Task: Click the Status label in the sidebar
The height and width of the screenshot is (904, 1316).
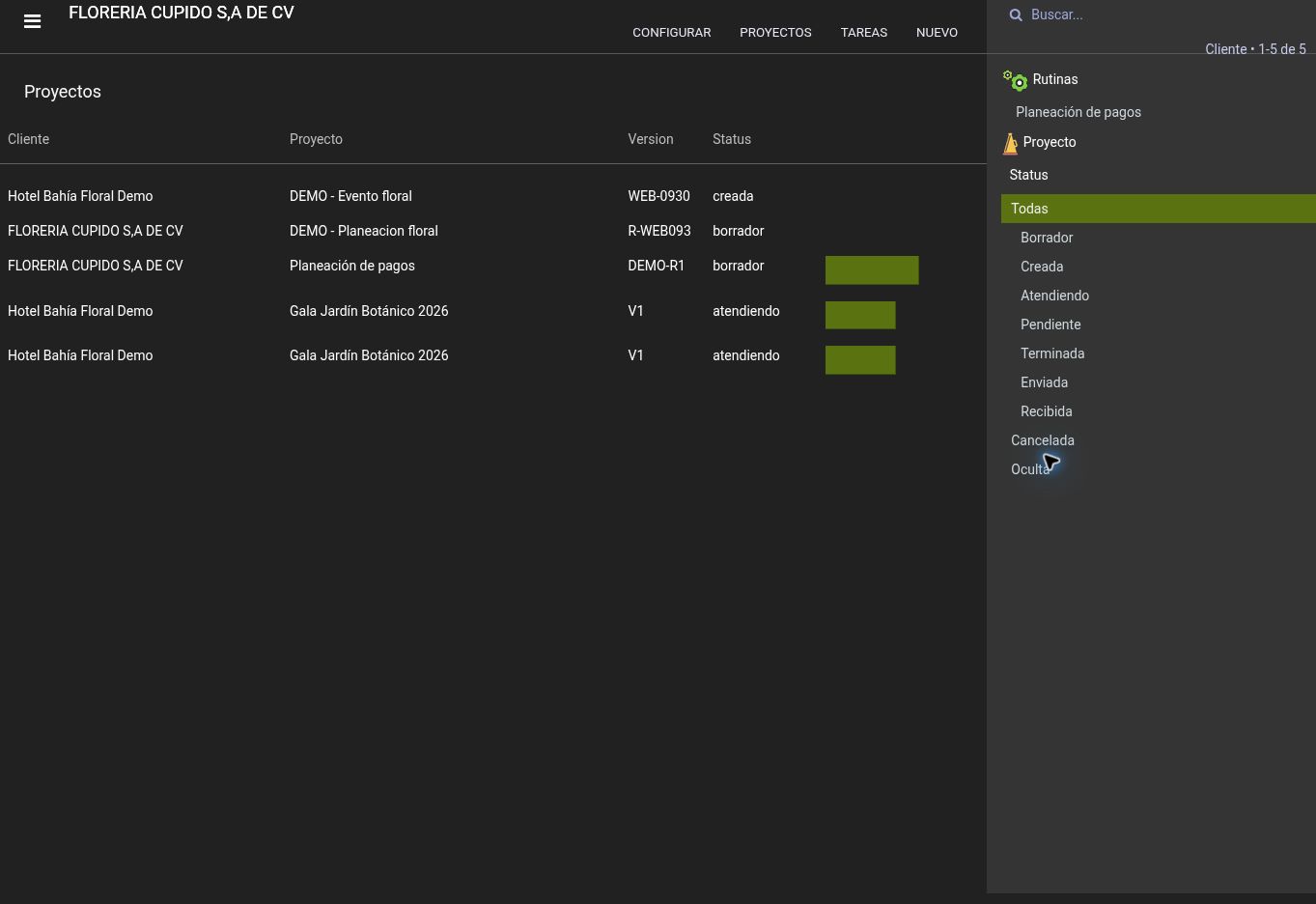Action: coord(1028,175)
